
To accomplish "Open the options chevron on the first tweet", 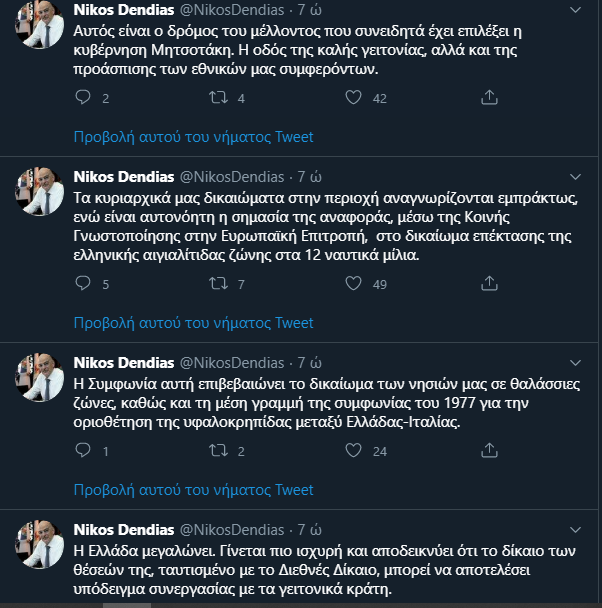I will (575, 10).
